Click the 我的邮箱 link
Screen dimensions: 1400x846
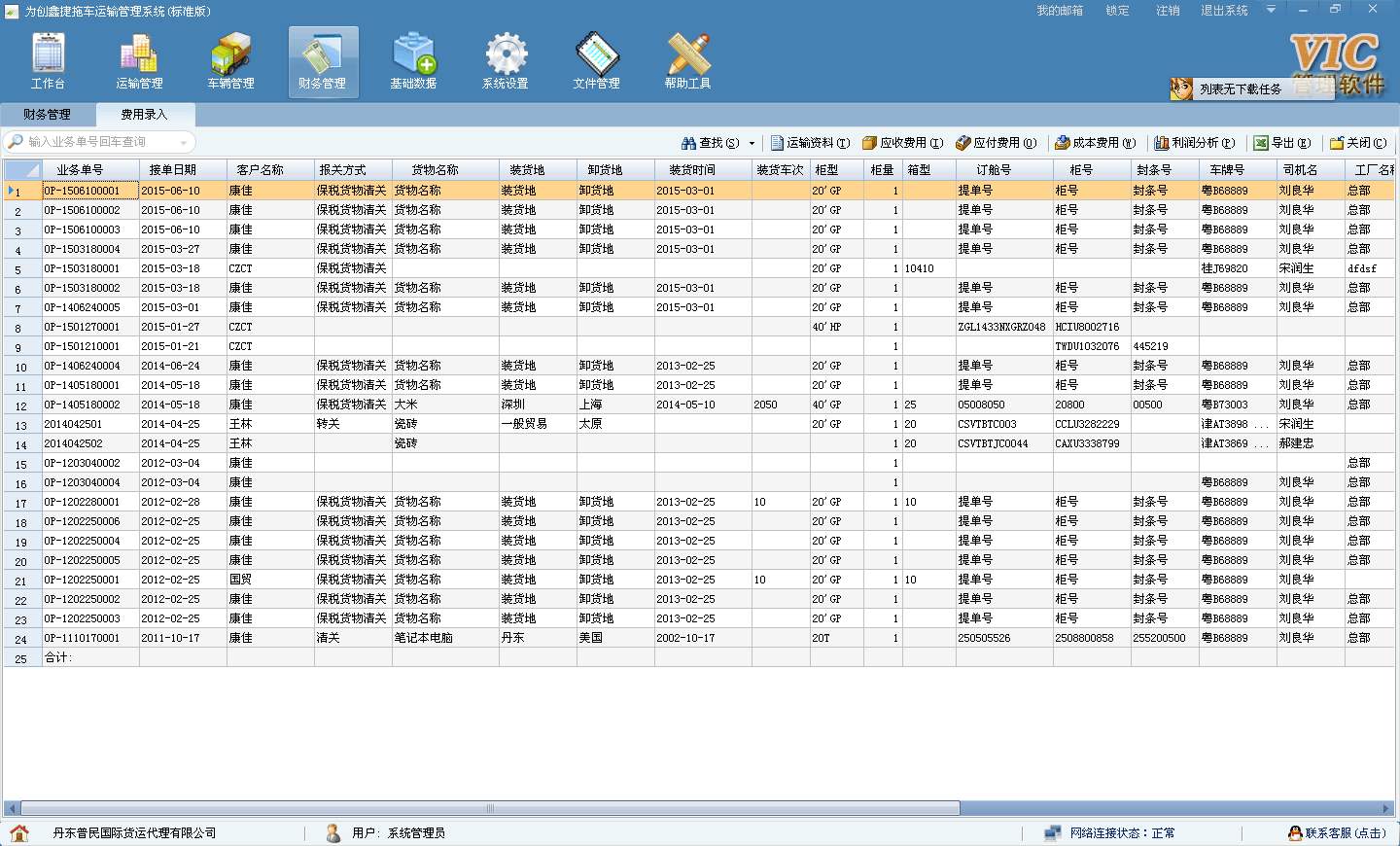(x=1059, y=11)
